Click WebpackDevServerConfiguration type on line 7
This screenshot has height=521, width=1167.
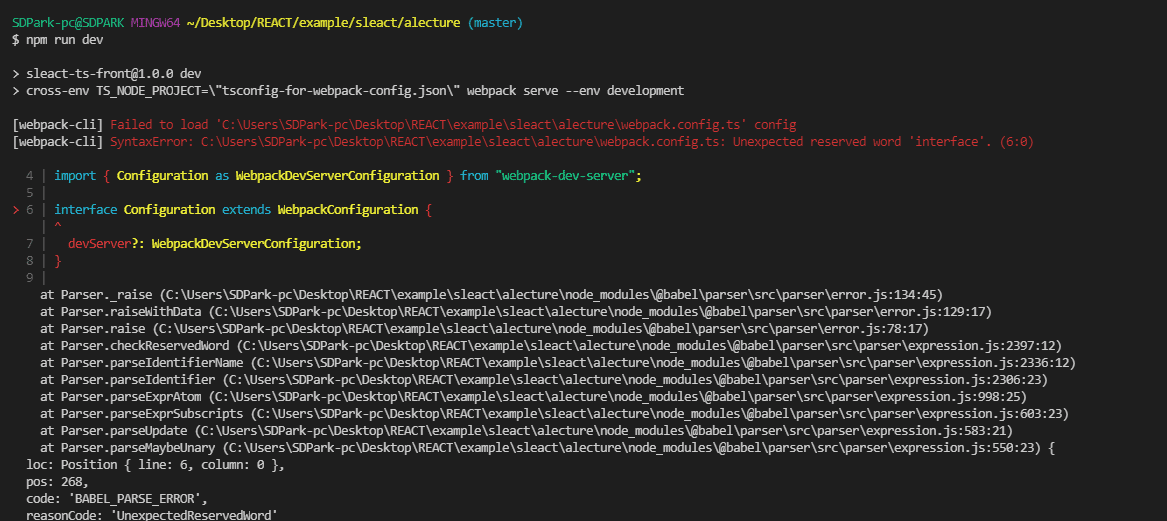coord(254,243)
